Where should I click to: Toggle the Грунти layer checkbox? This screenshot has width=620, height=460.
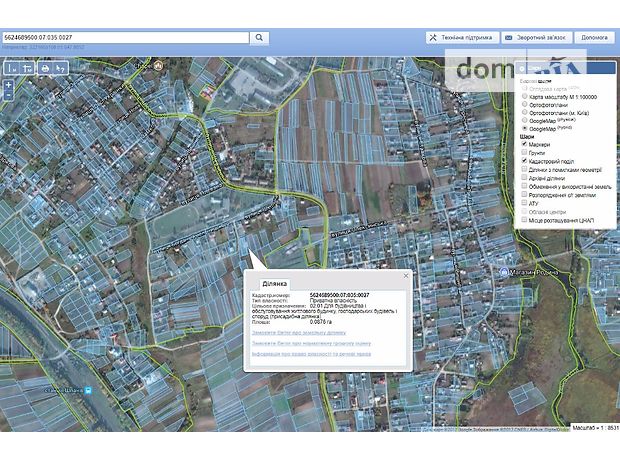click(524, 152)
